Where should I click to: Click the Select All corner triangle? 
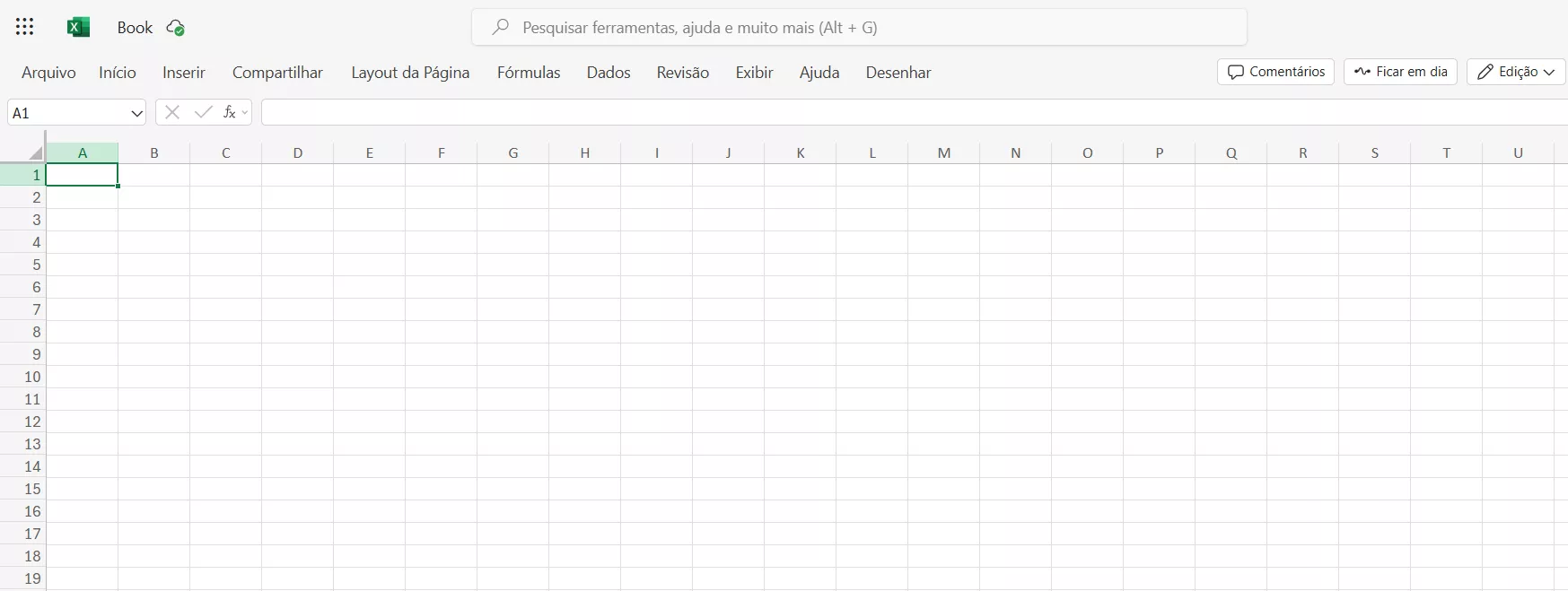[x=35, y=153]
